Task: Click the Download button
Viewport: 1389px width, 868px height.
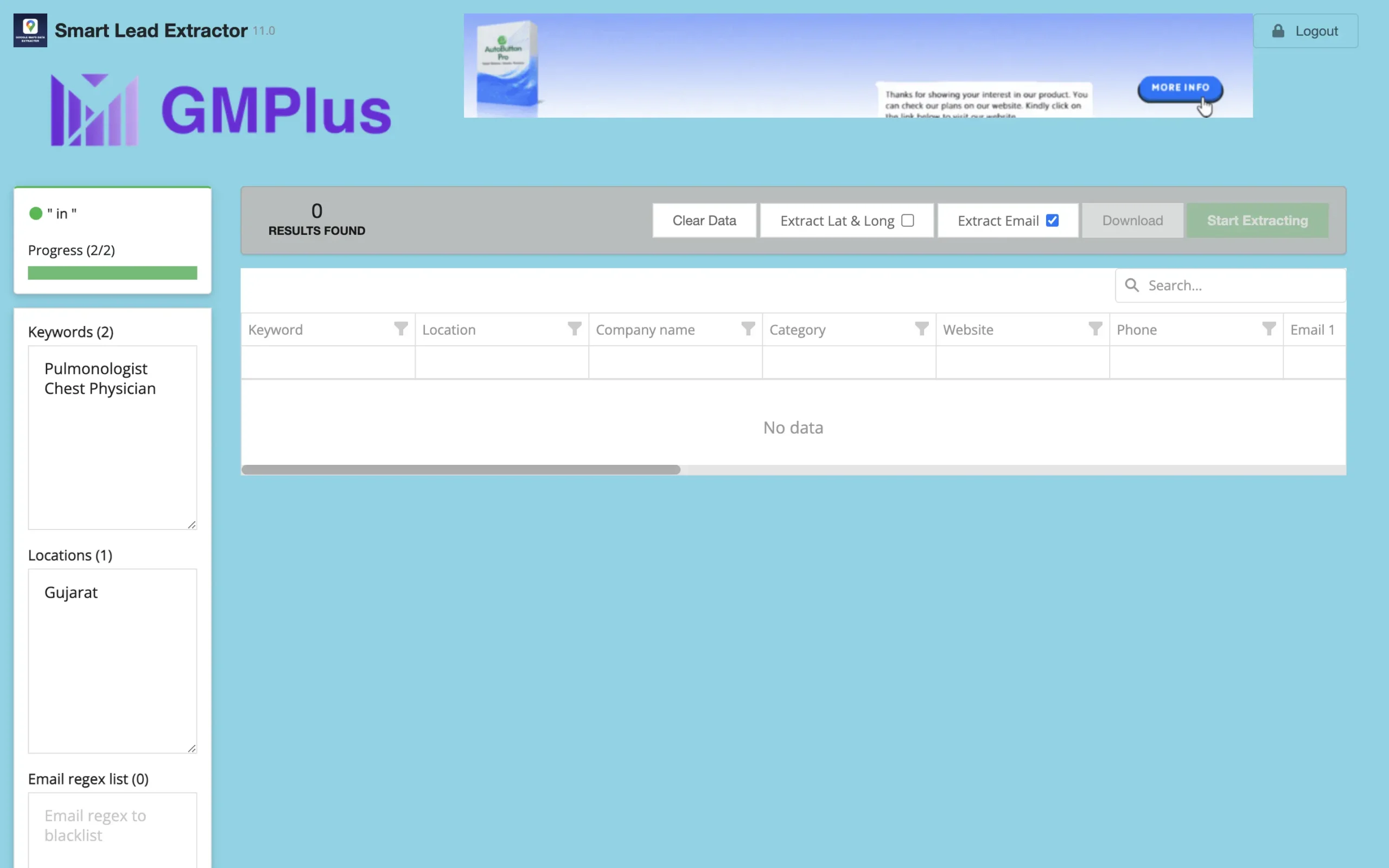Action: (x=1132, y=220)
